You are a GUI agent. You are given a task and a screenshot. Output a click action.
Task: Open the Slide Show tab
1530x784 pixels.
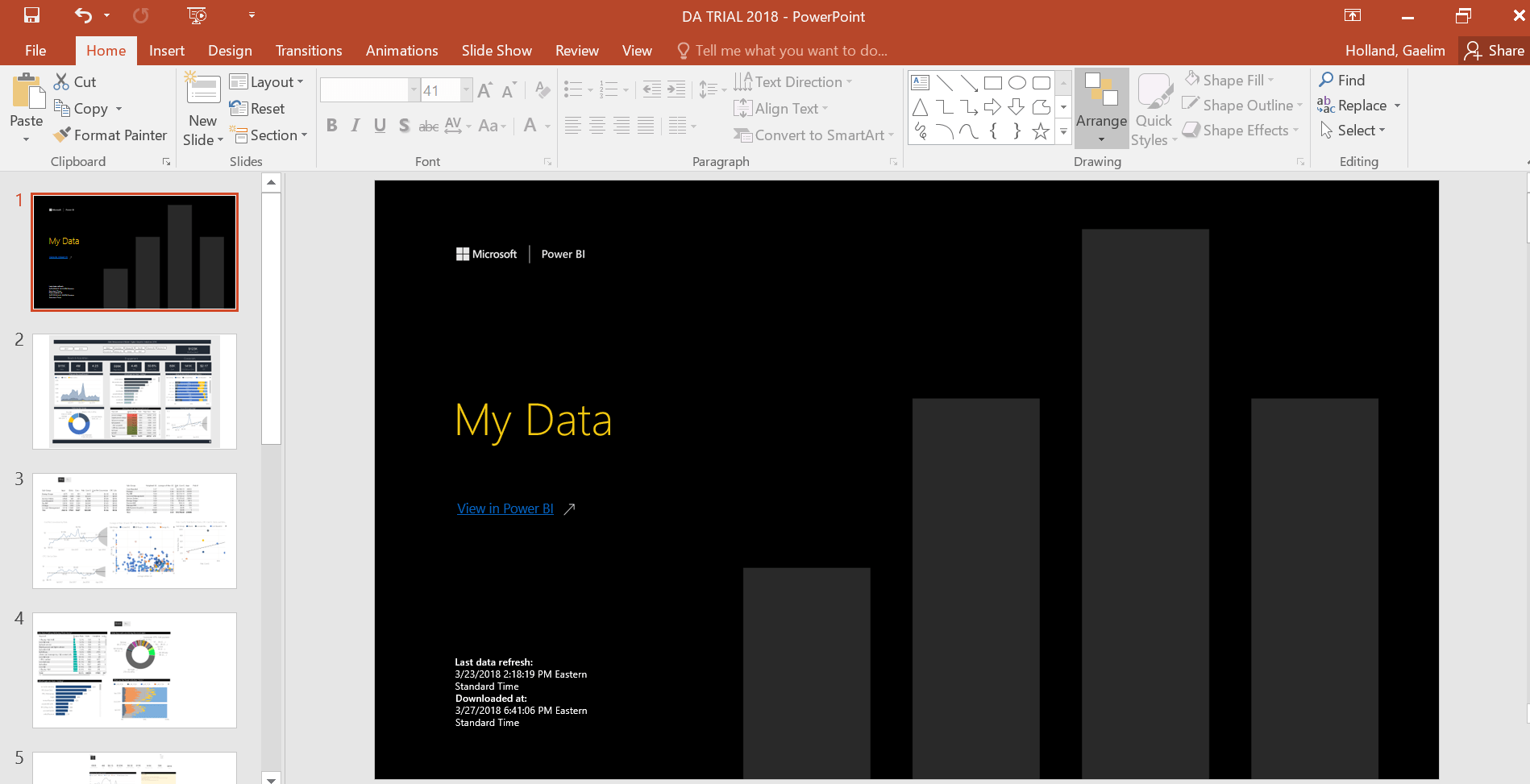(497, 50)
